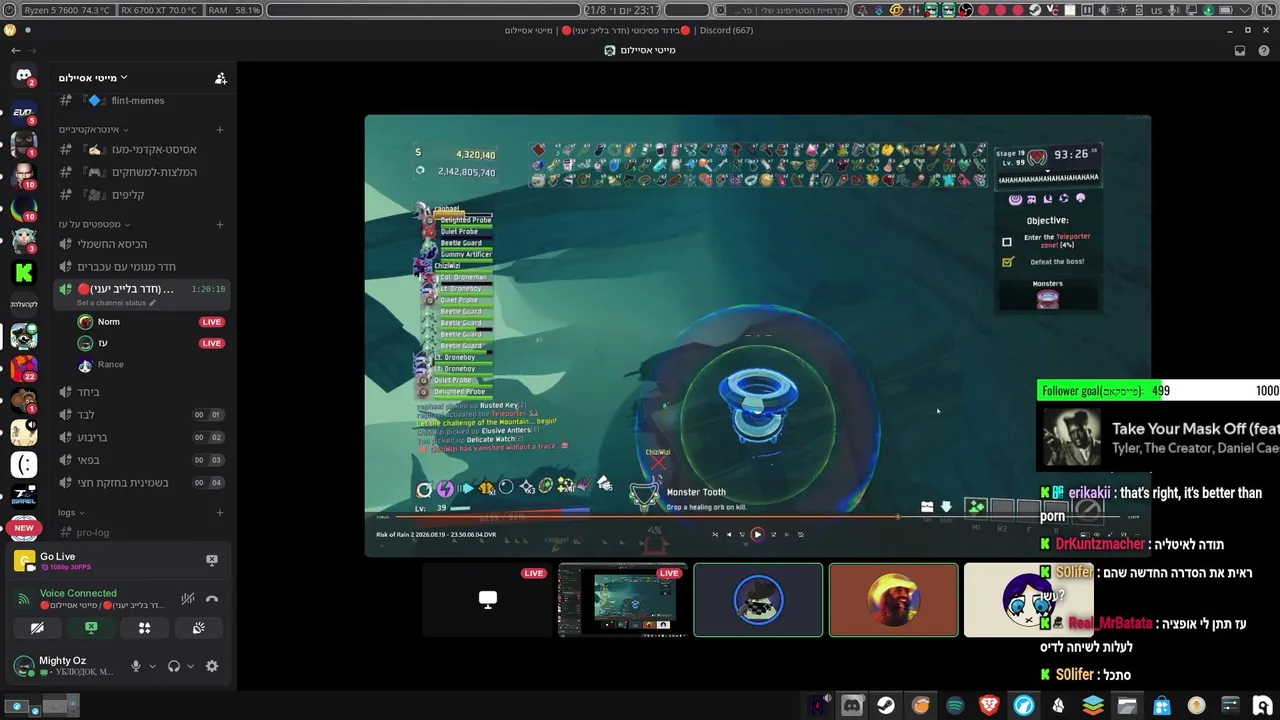Open the soundboard

point(198,628)
